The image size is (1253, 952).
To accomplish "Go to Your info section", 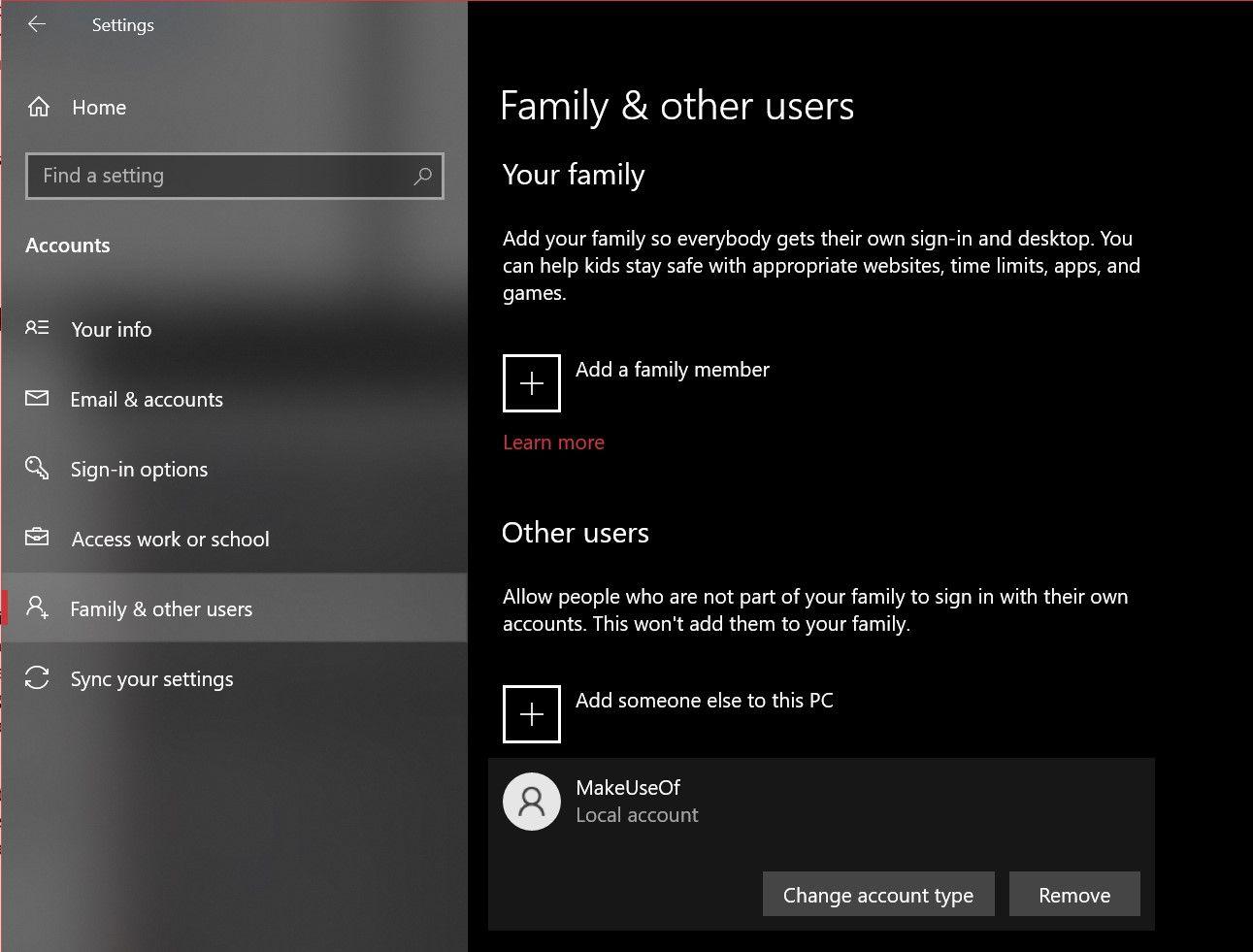I will click(x=112, y=330).
